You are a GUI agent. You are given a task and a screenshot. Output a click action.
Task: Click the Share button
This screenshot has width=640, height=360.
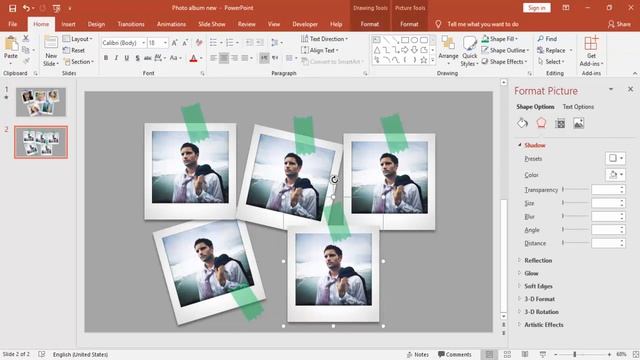[619, 24]
